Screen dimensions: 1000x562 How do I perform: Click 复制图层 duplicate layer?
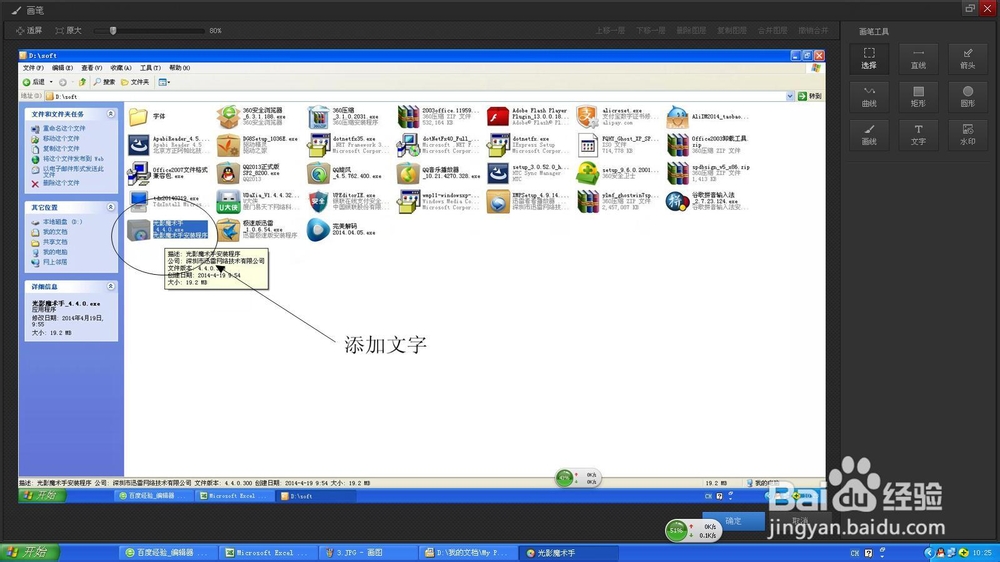[732, 30]
